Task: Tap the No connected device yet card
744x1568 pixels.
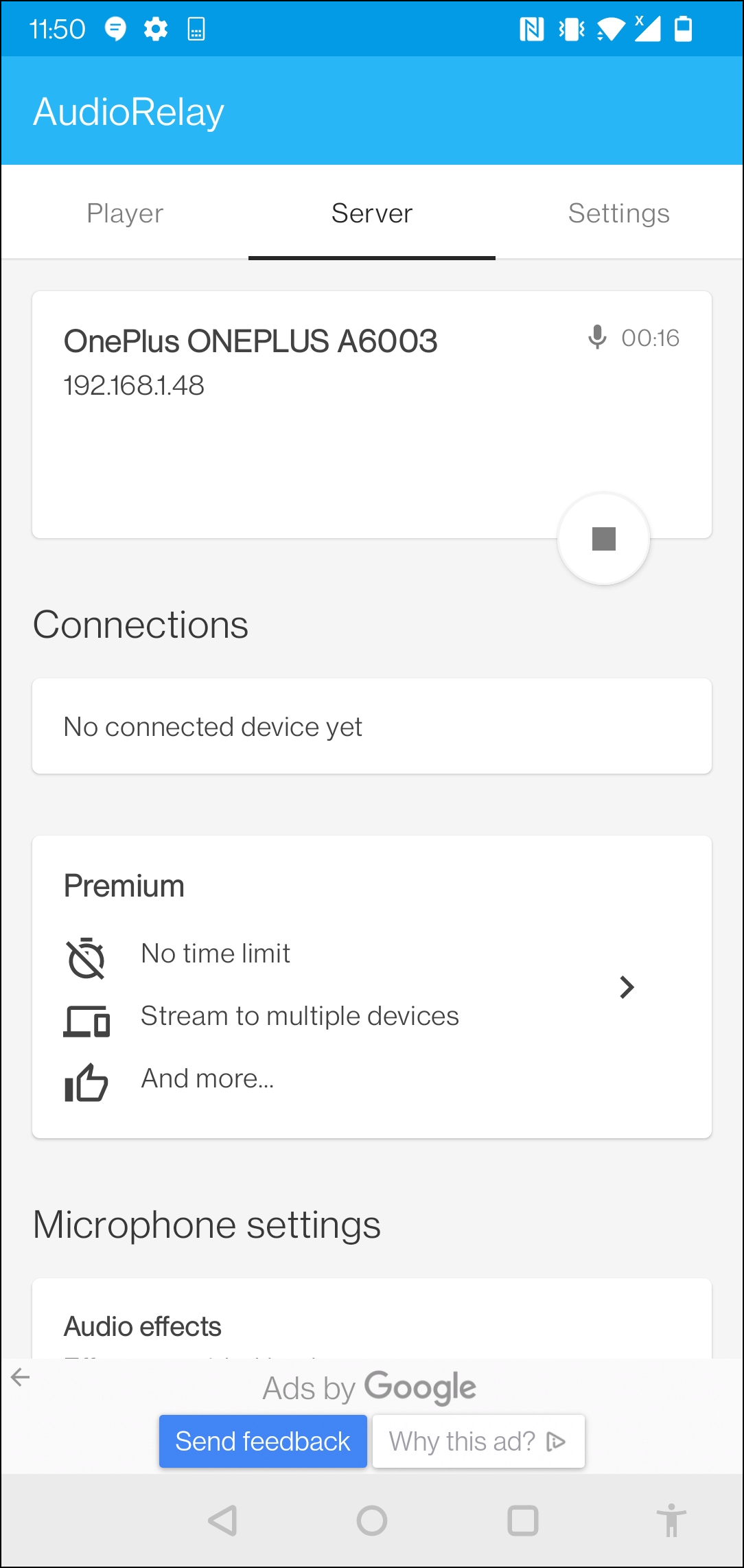Action: pyautogui.click(x=371, y=726)
